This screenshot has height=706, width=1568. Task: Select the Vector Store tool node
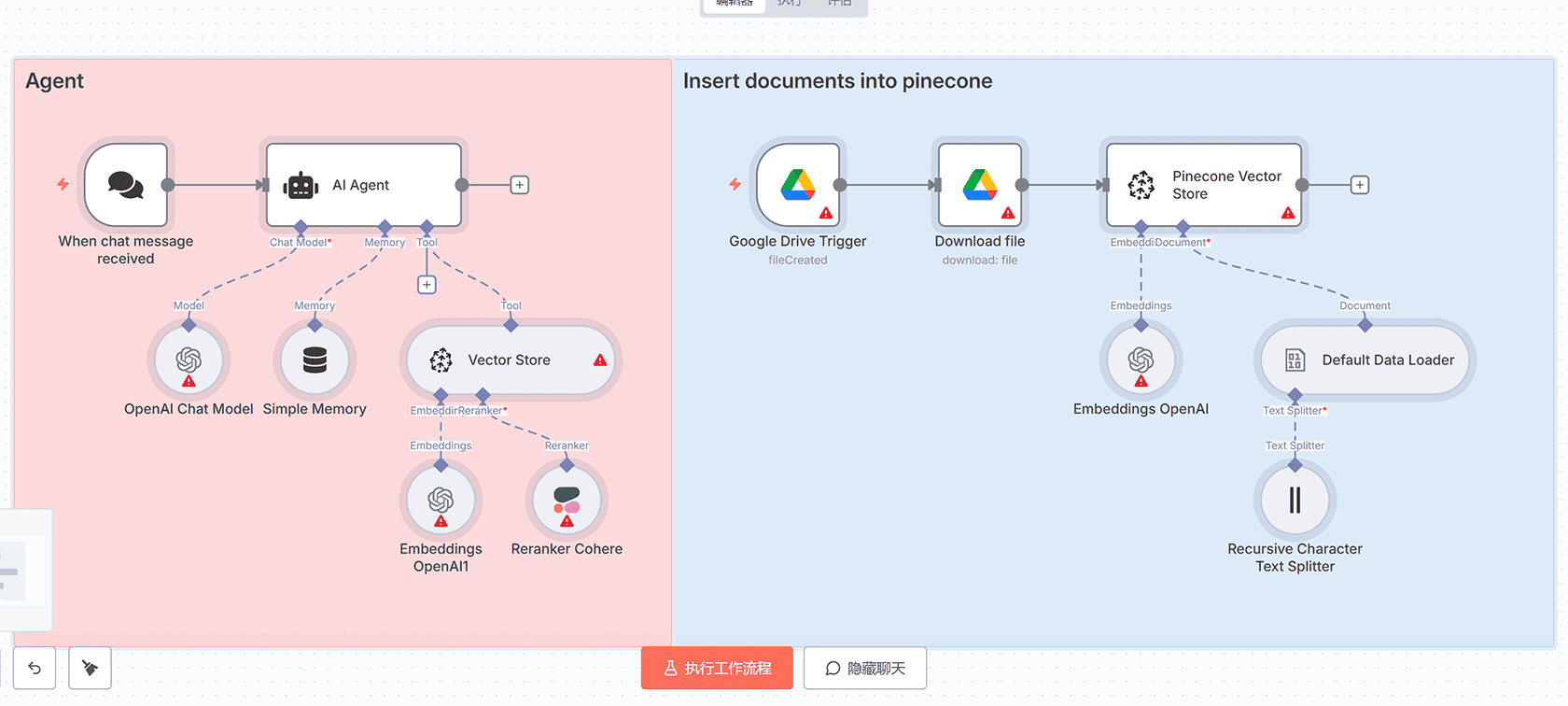click(x=510, y=360)
